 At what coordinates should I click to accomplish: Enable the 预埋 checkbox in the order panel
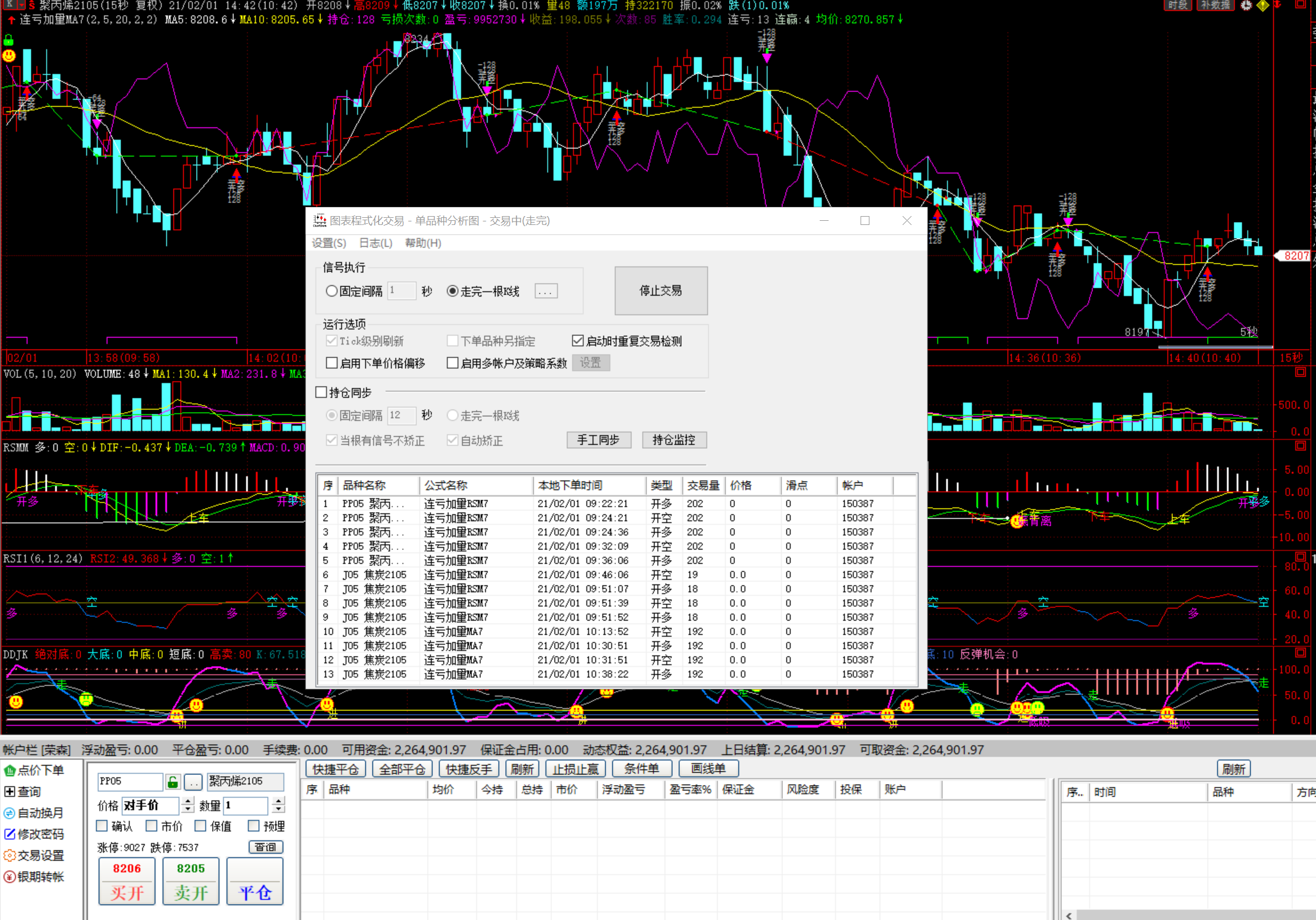click(253, 826)
